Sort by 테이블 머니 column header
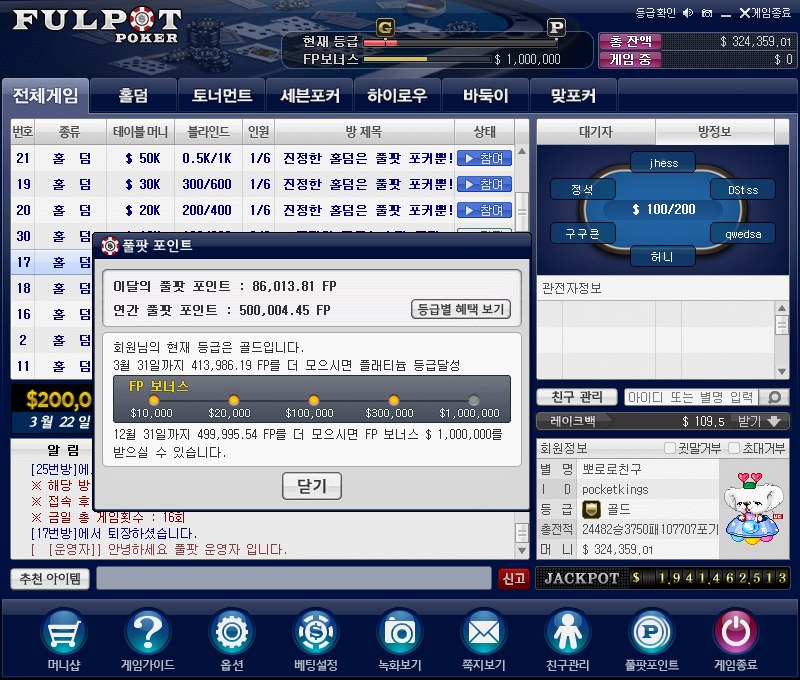 [x=140, y=132]
